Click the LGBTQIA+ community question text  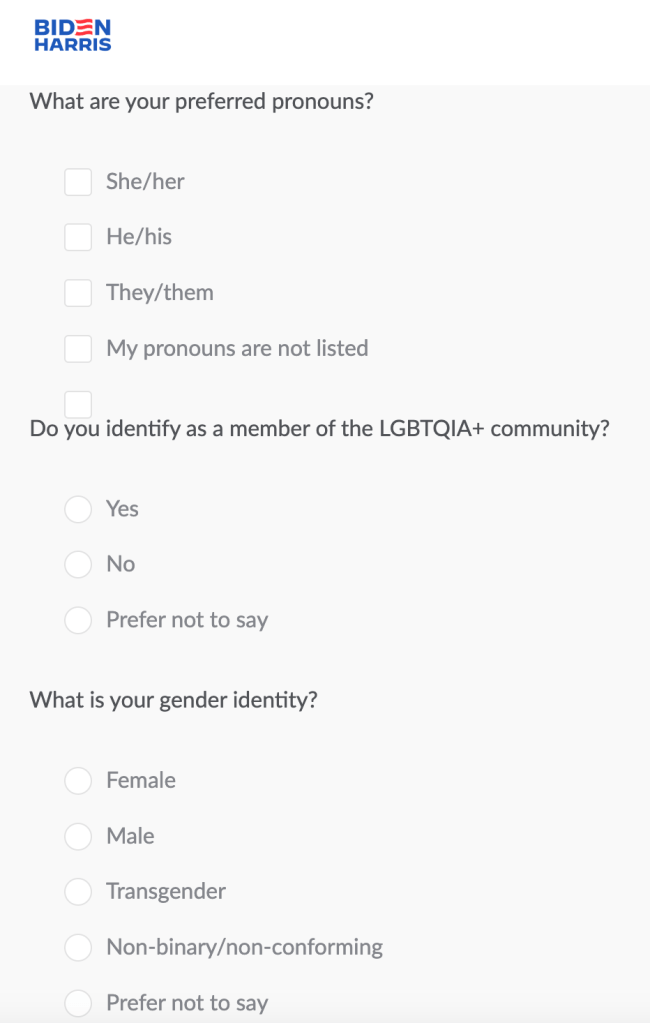click(319, 429)
